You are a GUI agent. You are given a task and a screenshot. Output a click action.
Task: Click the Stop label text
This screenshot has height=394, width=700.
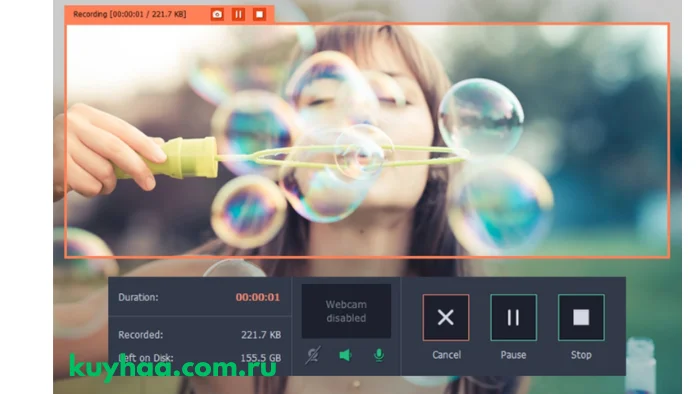tap(581, 355)
